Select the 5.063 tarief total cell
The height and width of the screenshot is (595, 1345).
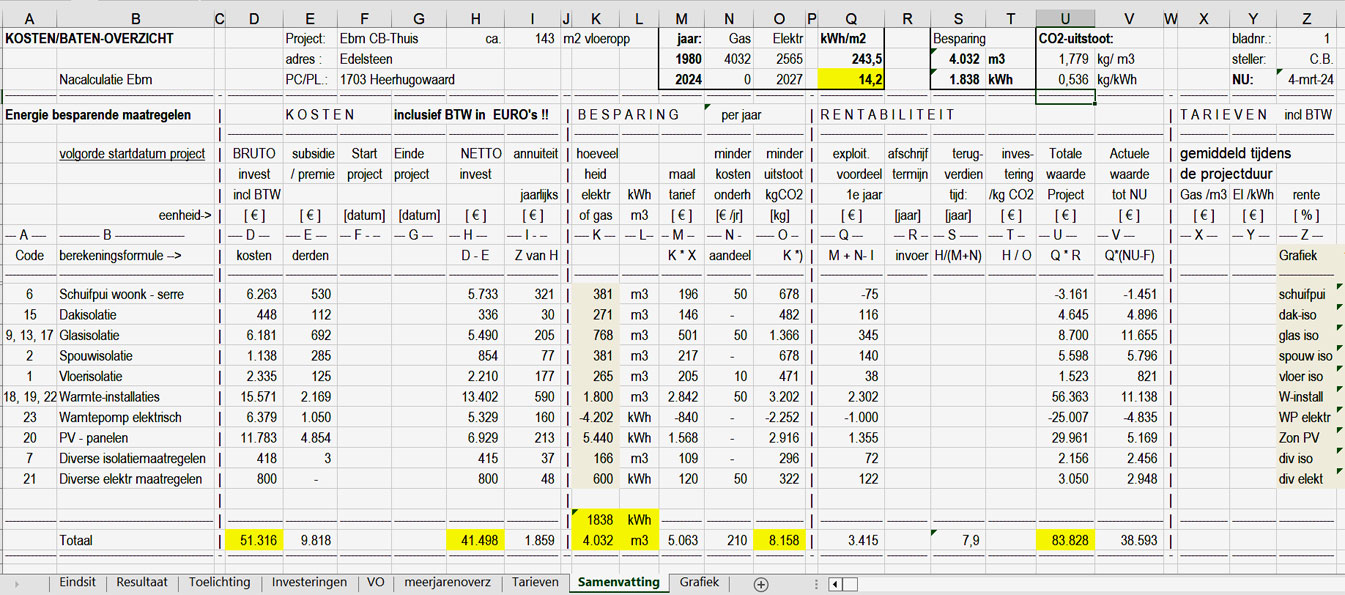681,540
